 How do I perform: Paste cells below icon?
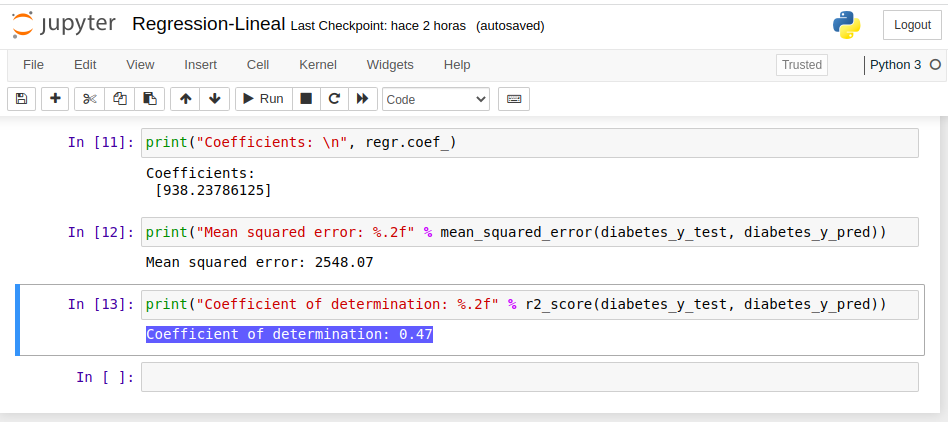click(x=150, y=99)
